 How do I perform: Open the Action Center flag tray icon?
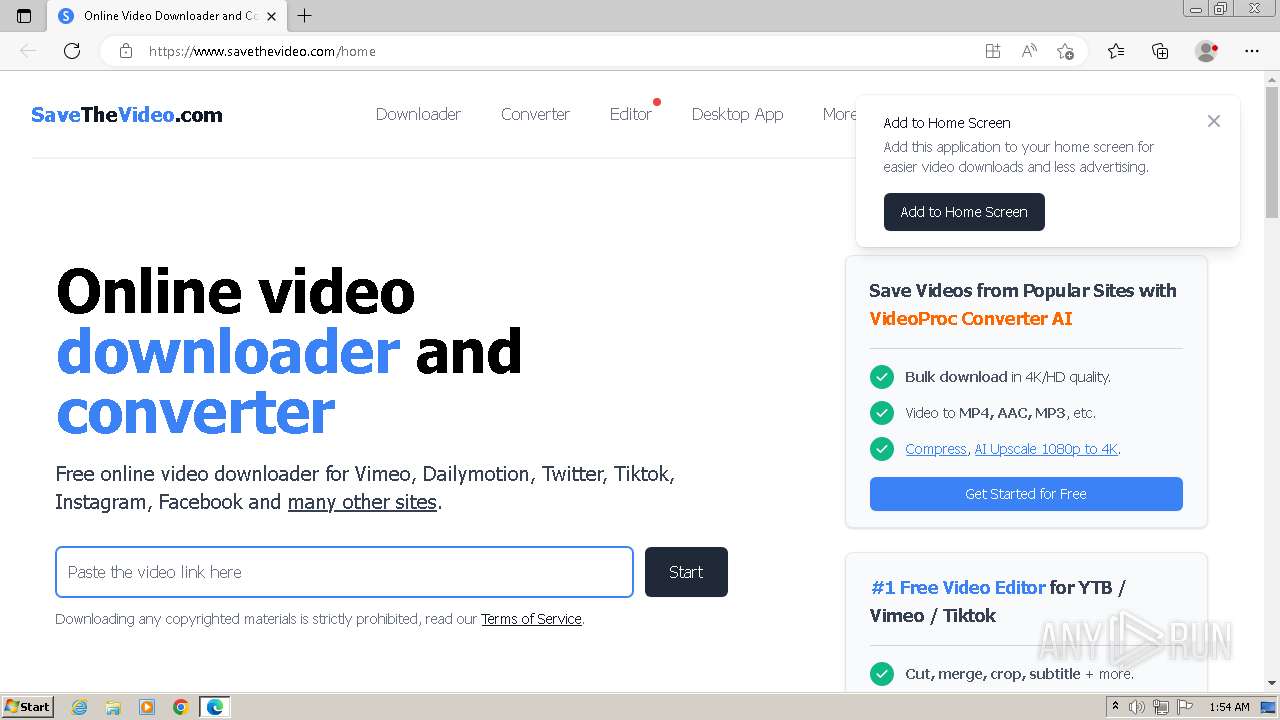[1185, 707]
